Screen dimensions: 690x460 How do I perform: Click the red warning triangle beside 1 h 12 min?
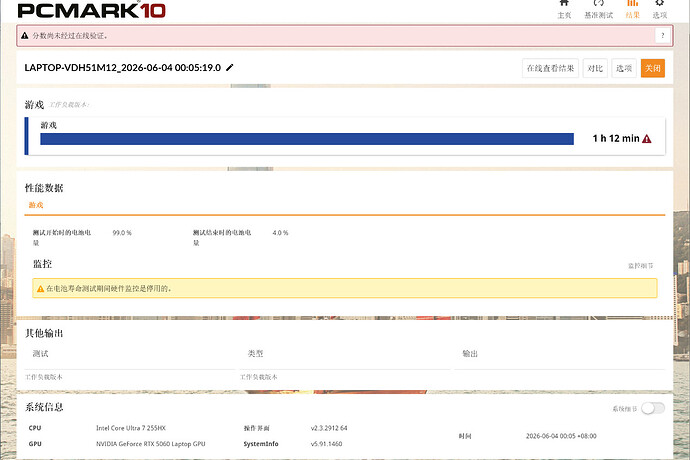[x=646, y=139]
